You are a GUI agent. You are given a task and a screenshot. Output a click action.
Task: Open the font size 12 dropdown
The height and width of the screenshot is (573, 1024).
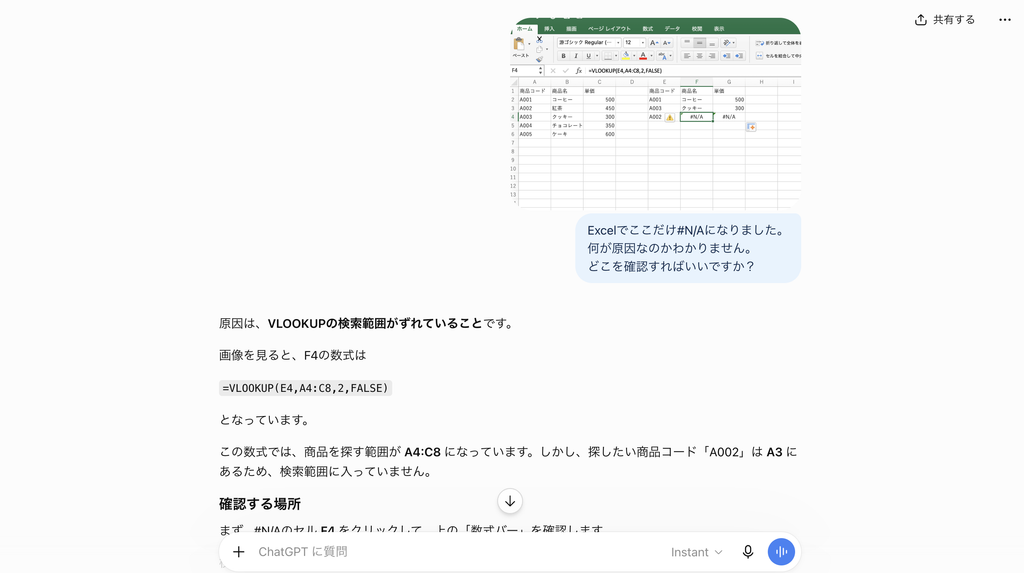(x=634, y=42)
